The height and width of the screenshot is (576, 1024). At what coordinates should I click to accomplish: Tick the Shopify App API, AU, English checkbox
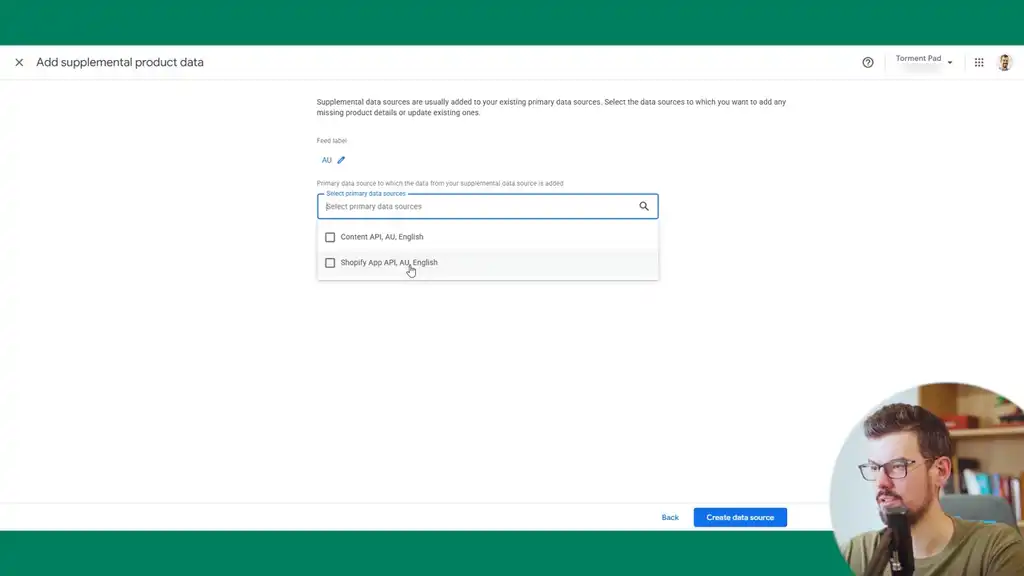pos(330,262)
